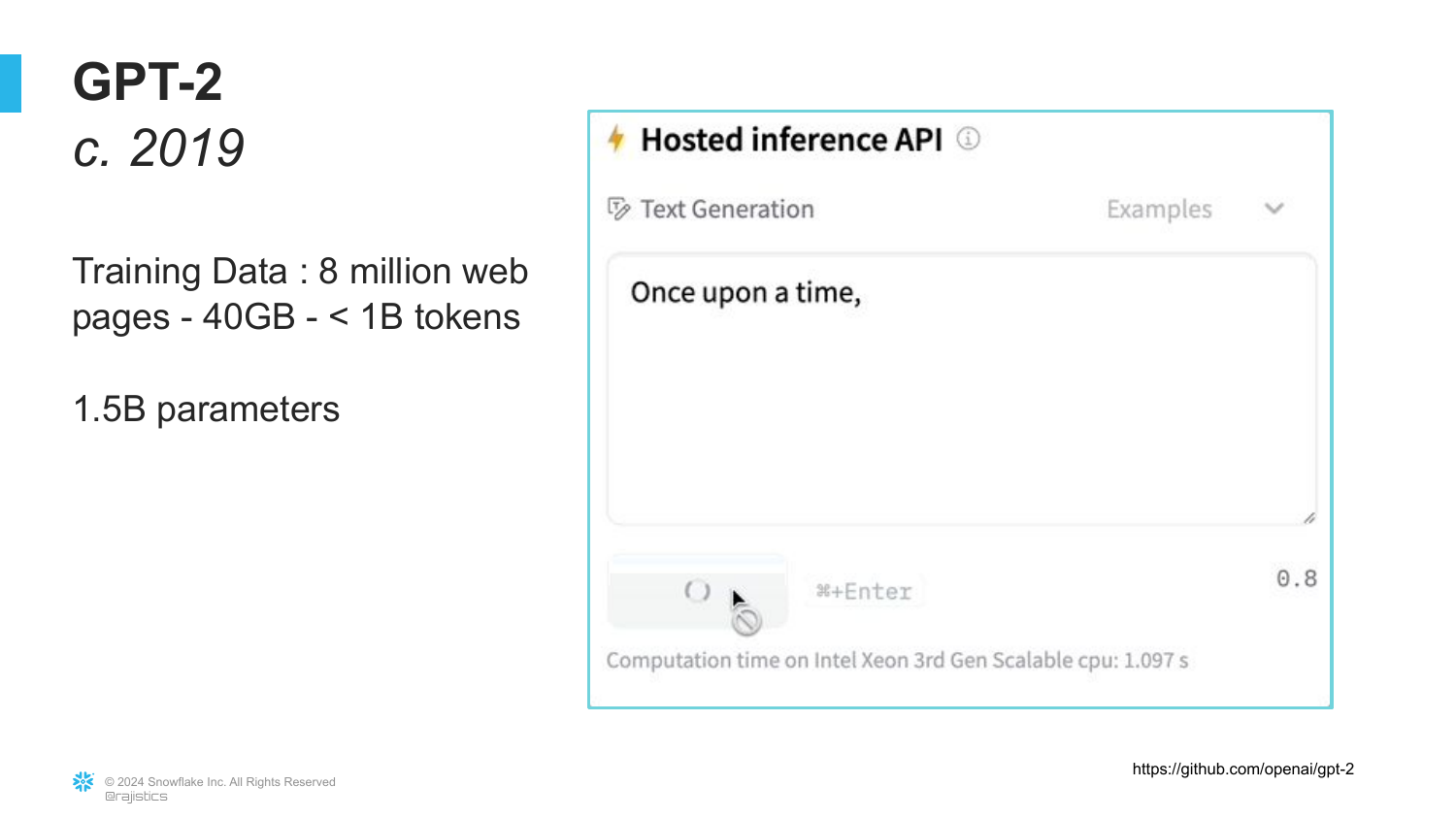This screenshot has width=1456, height=819.
Task: Click the 0.8 value on the right
Action: coord(1296,578)
